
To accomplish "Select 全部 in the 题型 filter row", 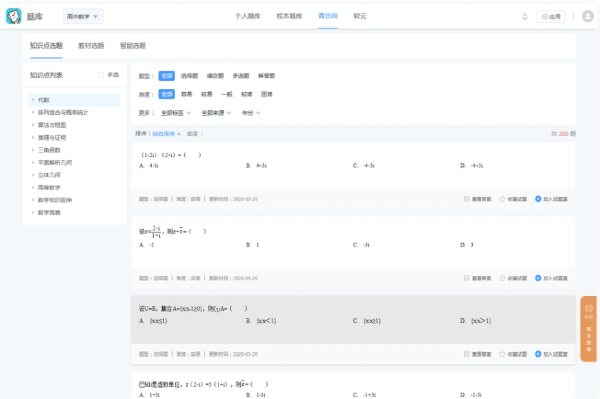I will pyautogui.click(x=166, y=76).
